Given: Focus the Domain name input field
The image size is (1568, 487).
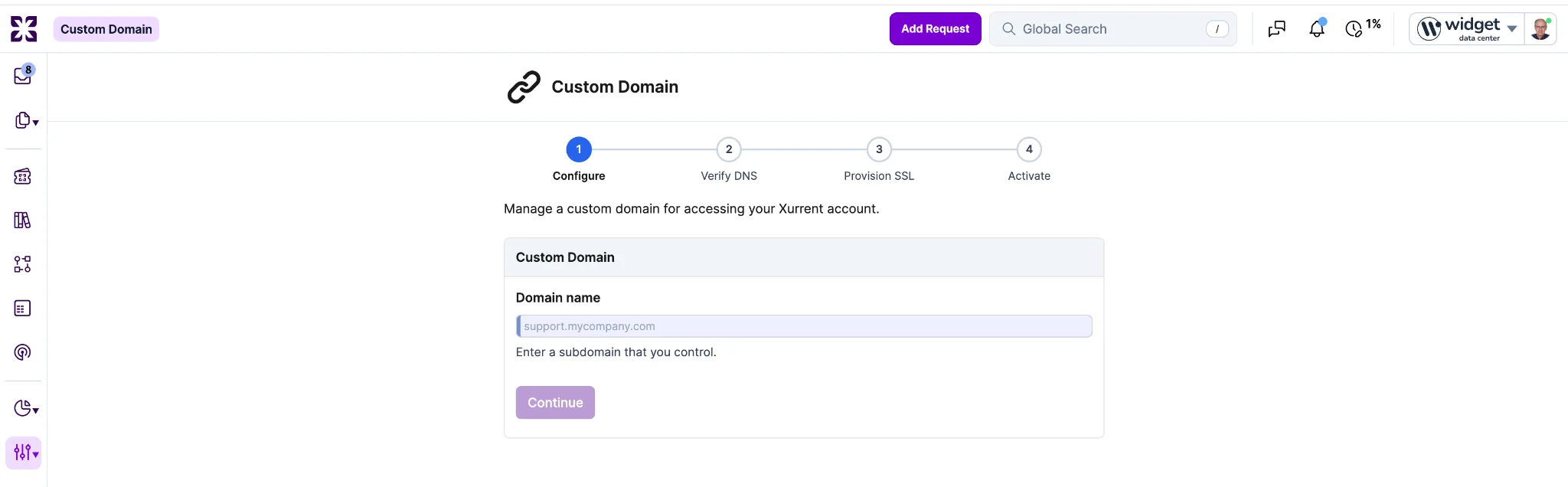Looking at the screenshot, I should [804, 326].
